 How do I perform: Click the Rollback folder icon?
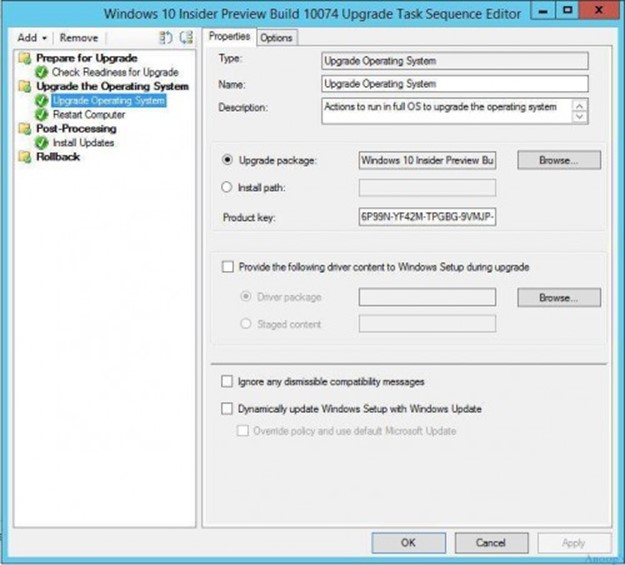pos(25,157)
